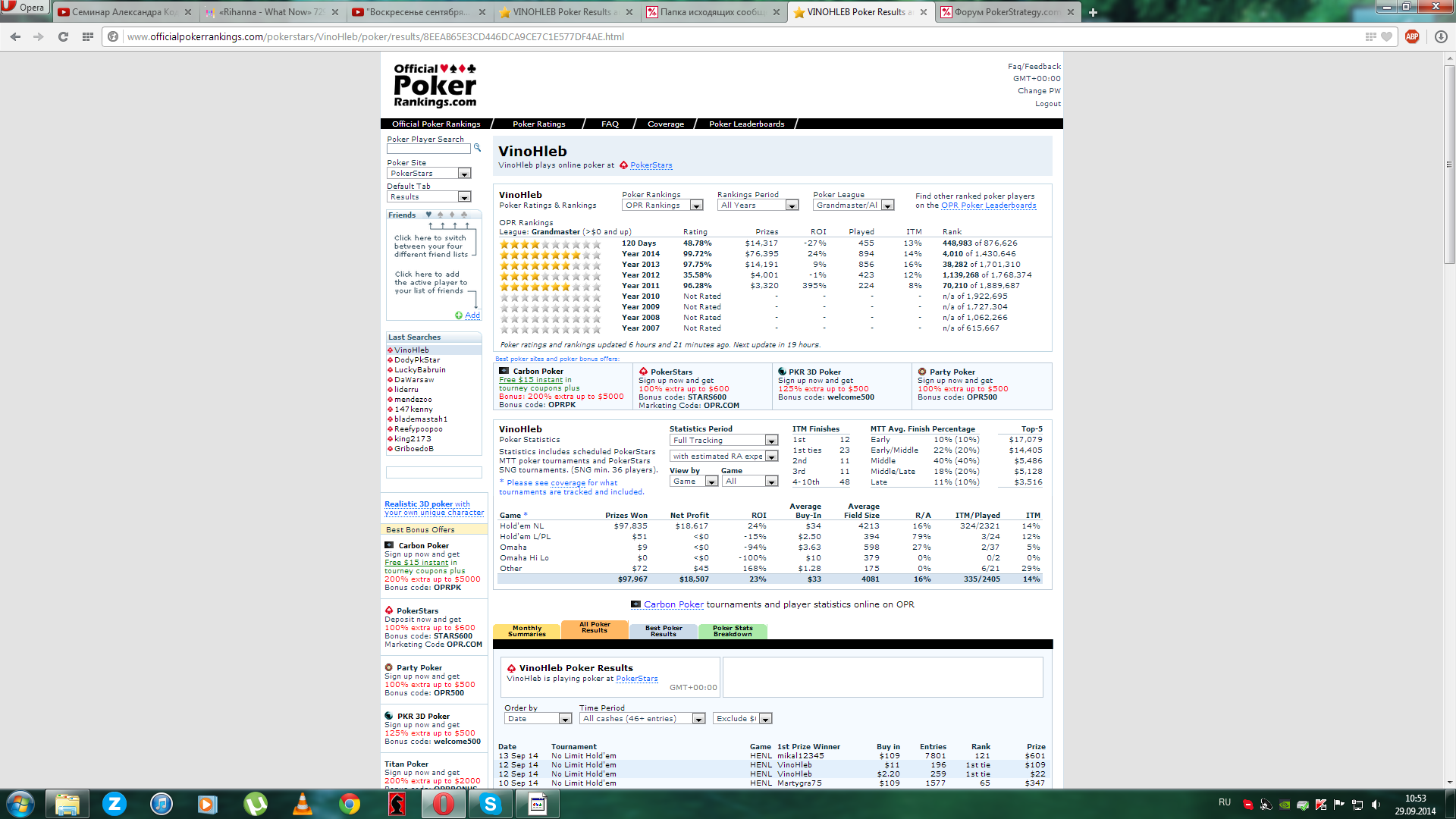
Task: Expand the Exclude $ dropdown
Action: (742, 719)
